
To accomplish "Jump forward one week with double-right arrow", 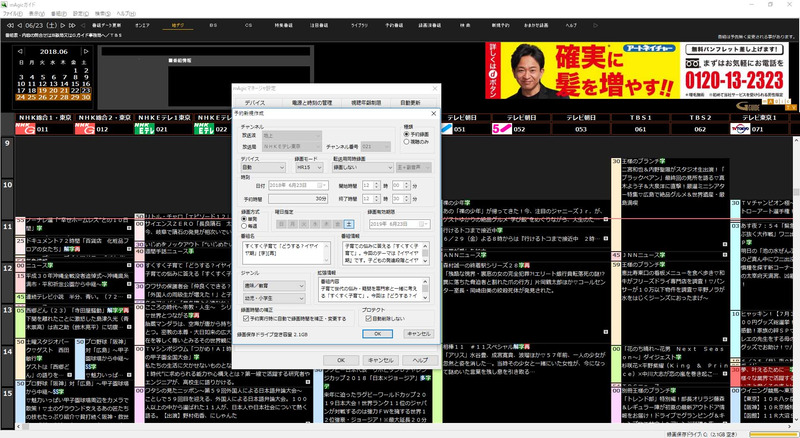I will click(x=72, y=25).
